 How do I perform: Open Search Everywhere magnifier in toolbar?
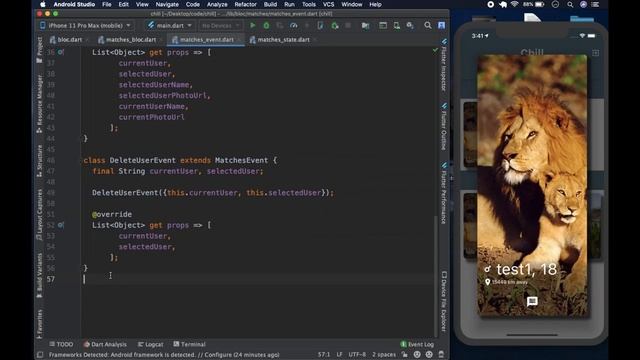427,25
